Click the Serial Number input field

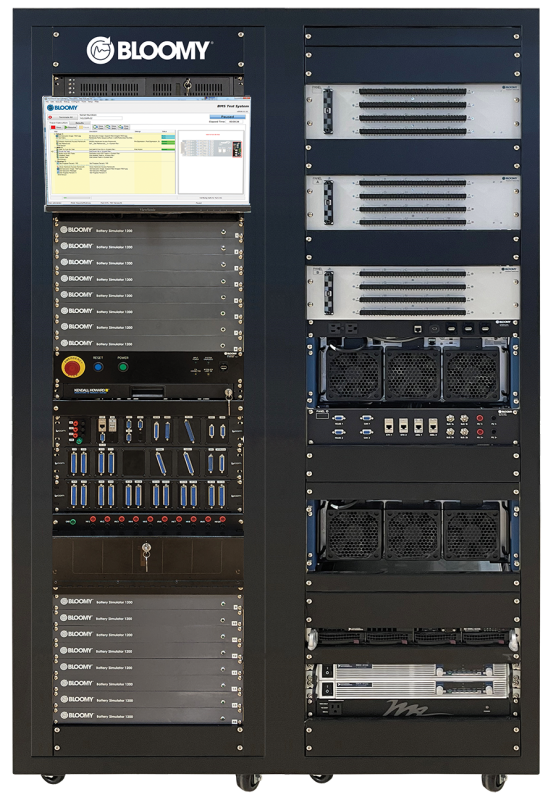[100, 118]
